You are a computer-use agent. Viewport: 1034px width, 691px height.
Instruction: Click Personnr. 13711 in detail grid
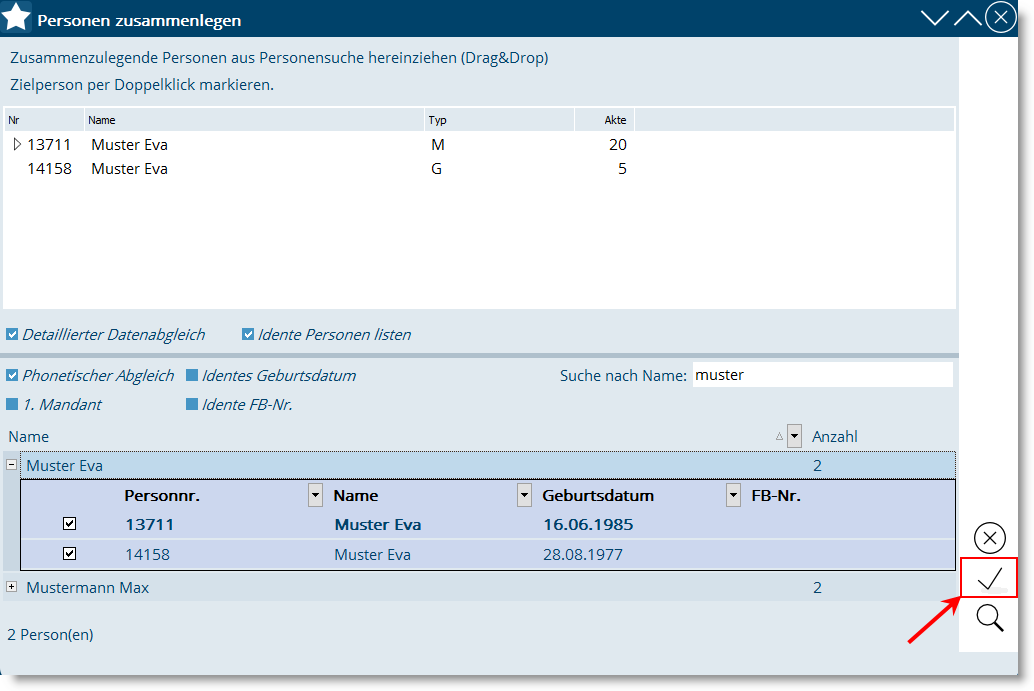tap(150, 524)
